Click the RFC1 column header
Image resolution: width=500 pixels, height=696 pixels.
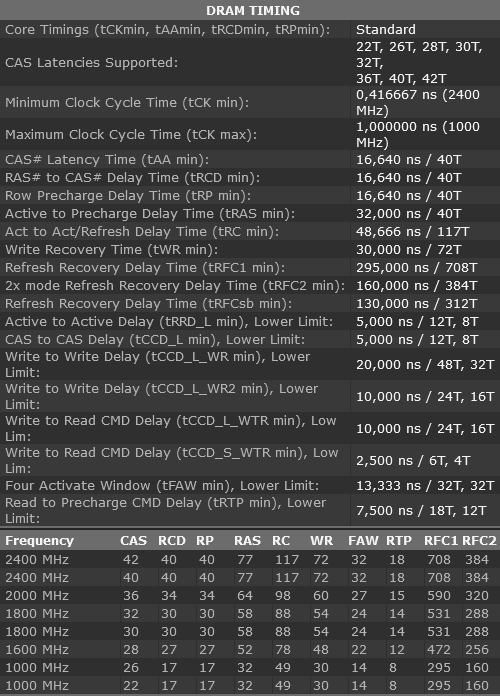coord(440,541)
